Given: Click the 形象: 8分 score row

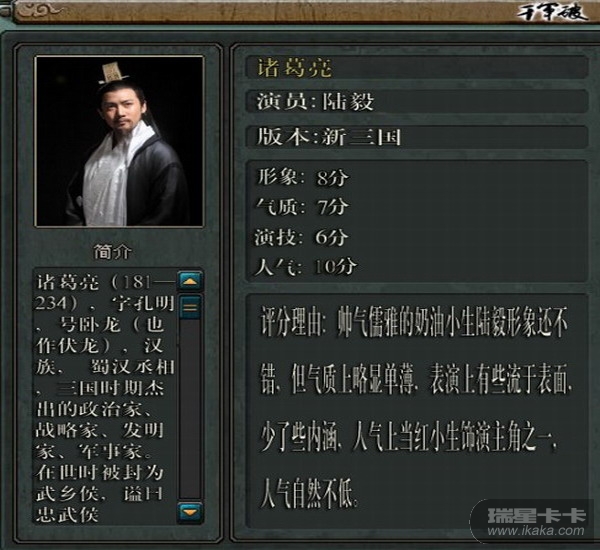Looking at the screenshot, I should click(302, 177).
